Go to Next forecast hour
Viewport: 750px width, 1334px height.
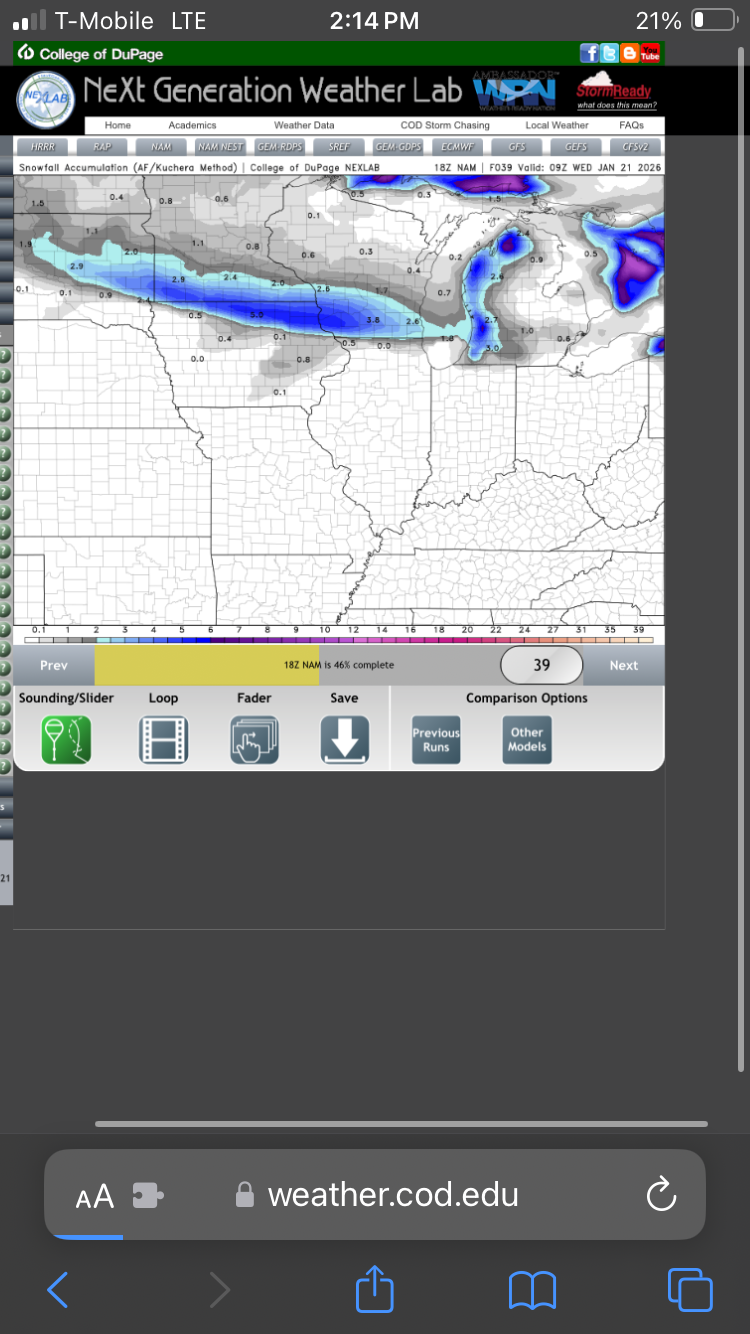coord(623,665)
